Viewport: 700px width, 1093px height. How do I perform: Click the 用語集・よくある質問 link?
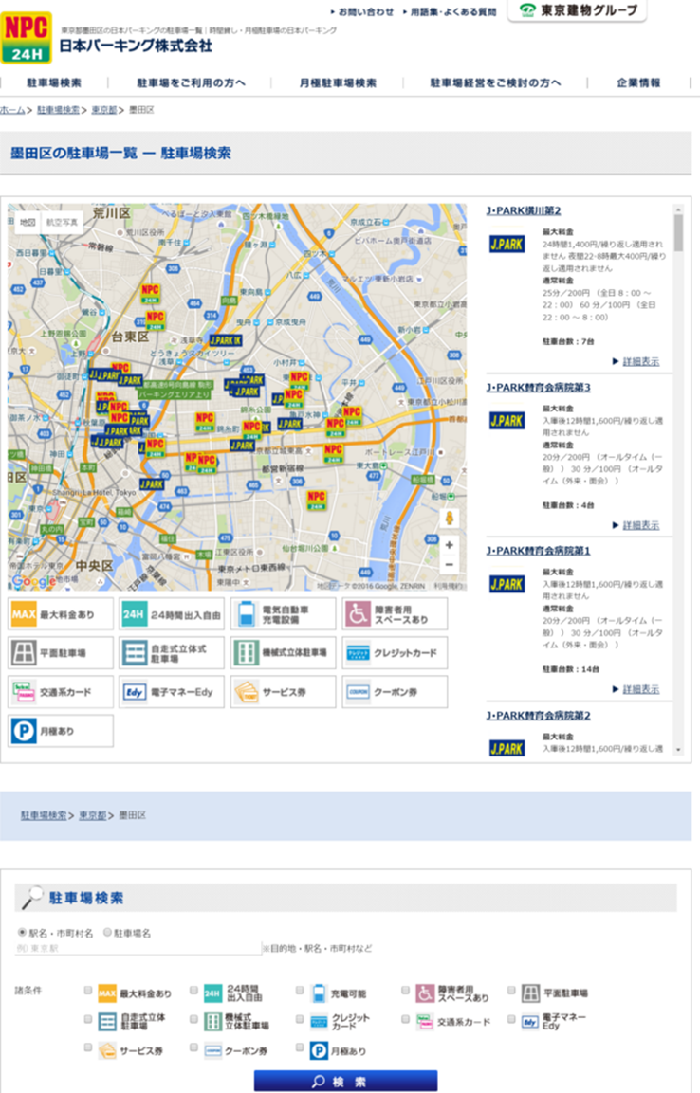454,12
